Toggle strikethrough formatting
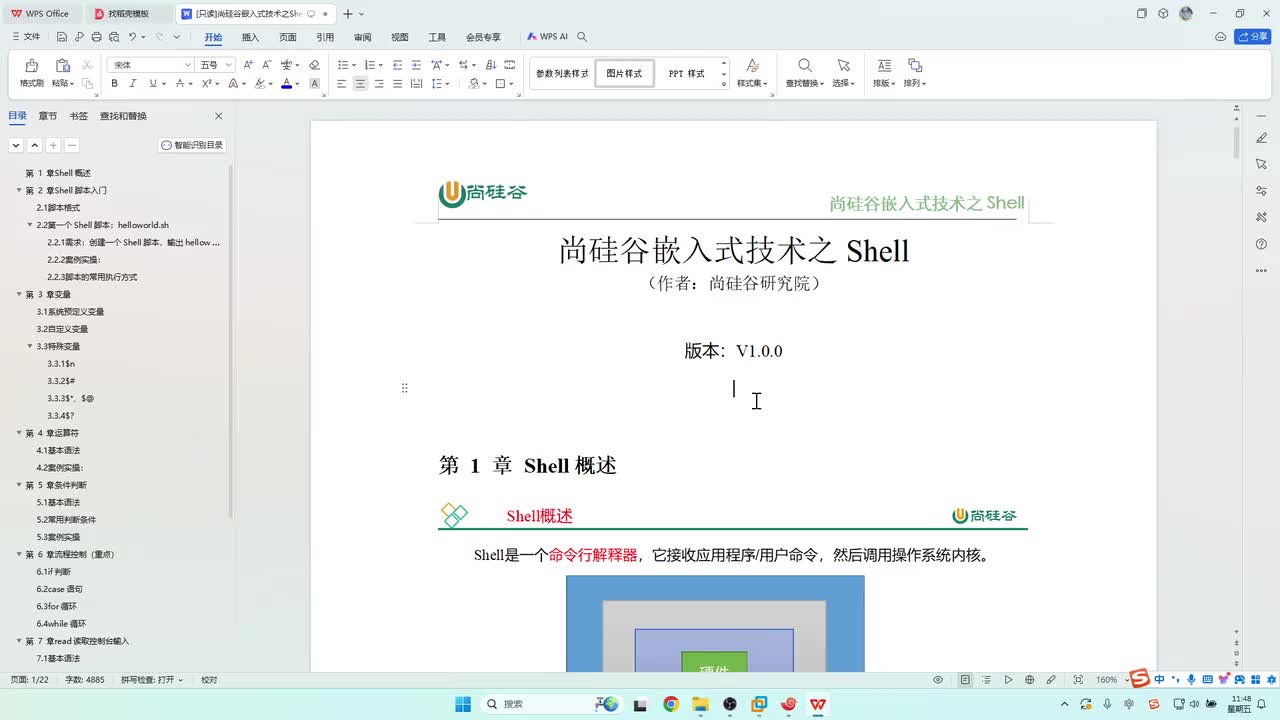The width and height of the screenshot is (1280, 720). tap(180, 84)
